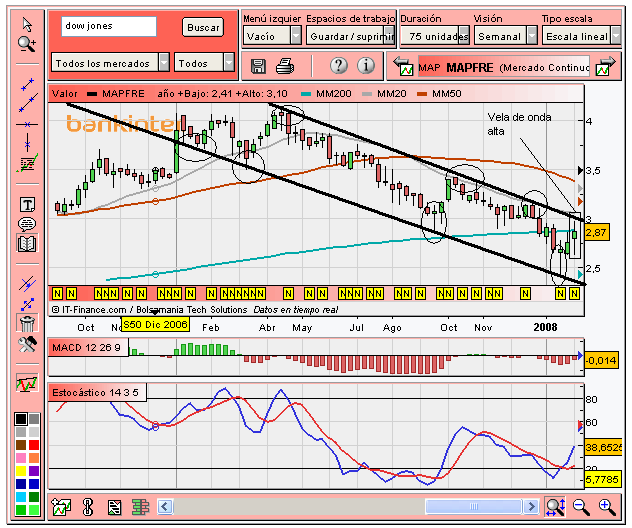The width and height of the screenshot is (632, 528).
Task: Open the info 'i' icon
Action: click(366, 65)
